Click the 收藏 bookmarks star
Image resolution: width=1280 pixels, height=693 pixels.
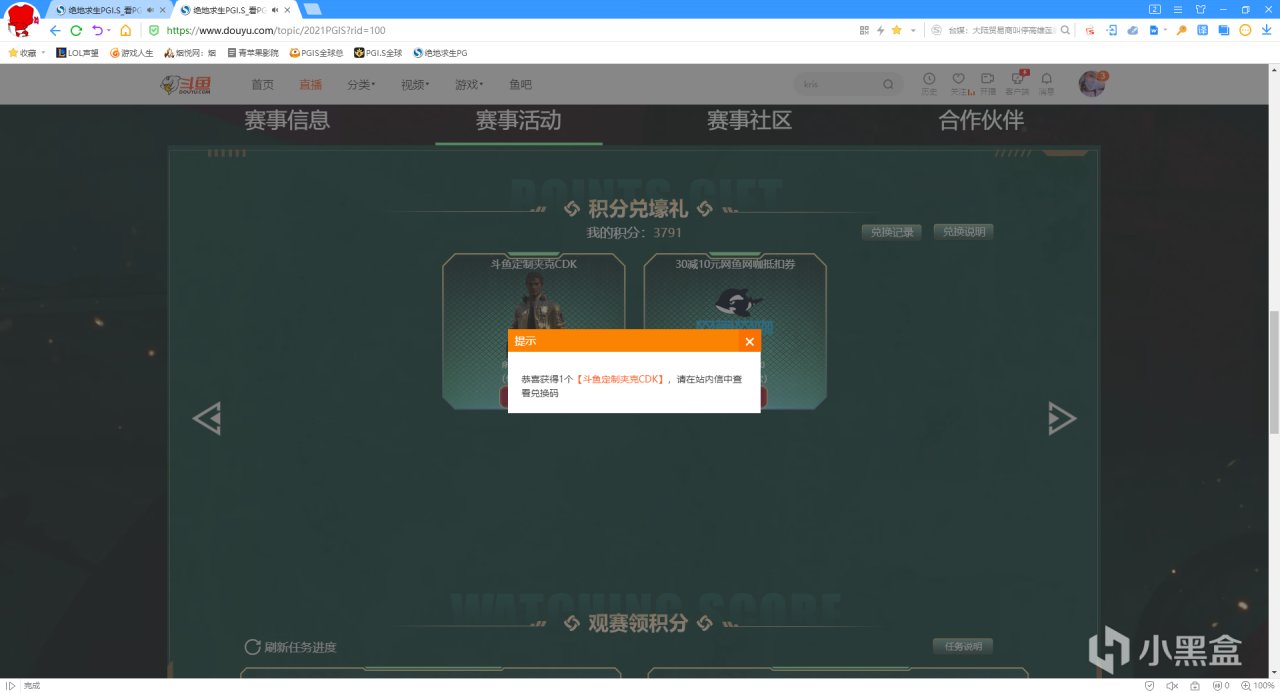[x=14, y=52]
